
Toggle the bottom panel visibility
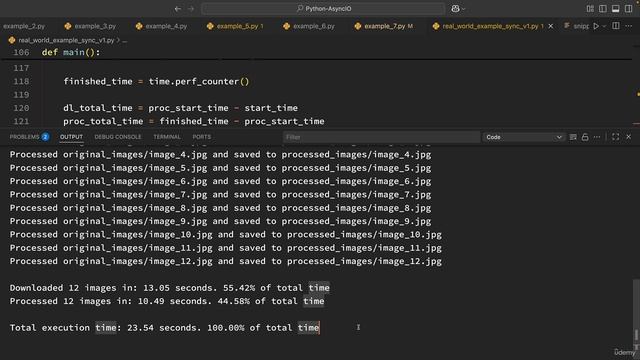(x=616, y=9)
